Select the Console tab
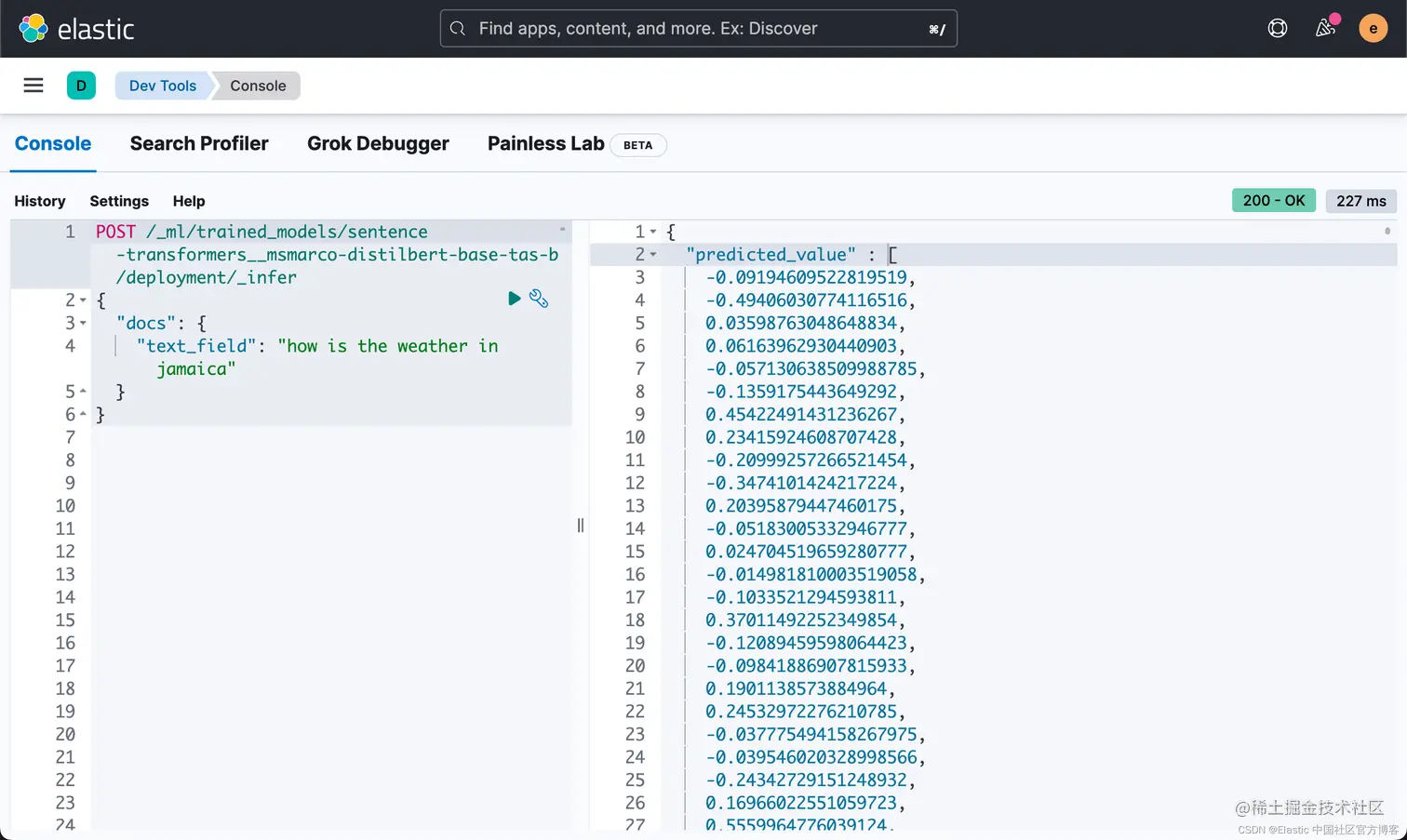This screenshot has height=840, width=1407. (53, 144)
